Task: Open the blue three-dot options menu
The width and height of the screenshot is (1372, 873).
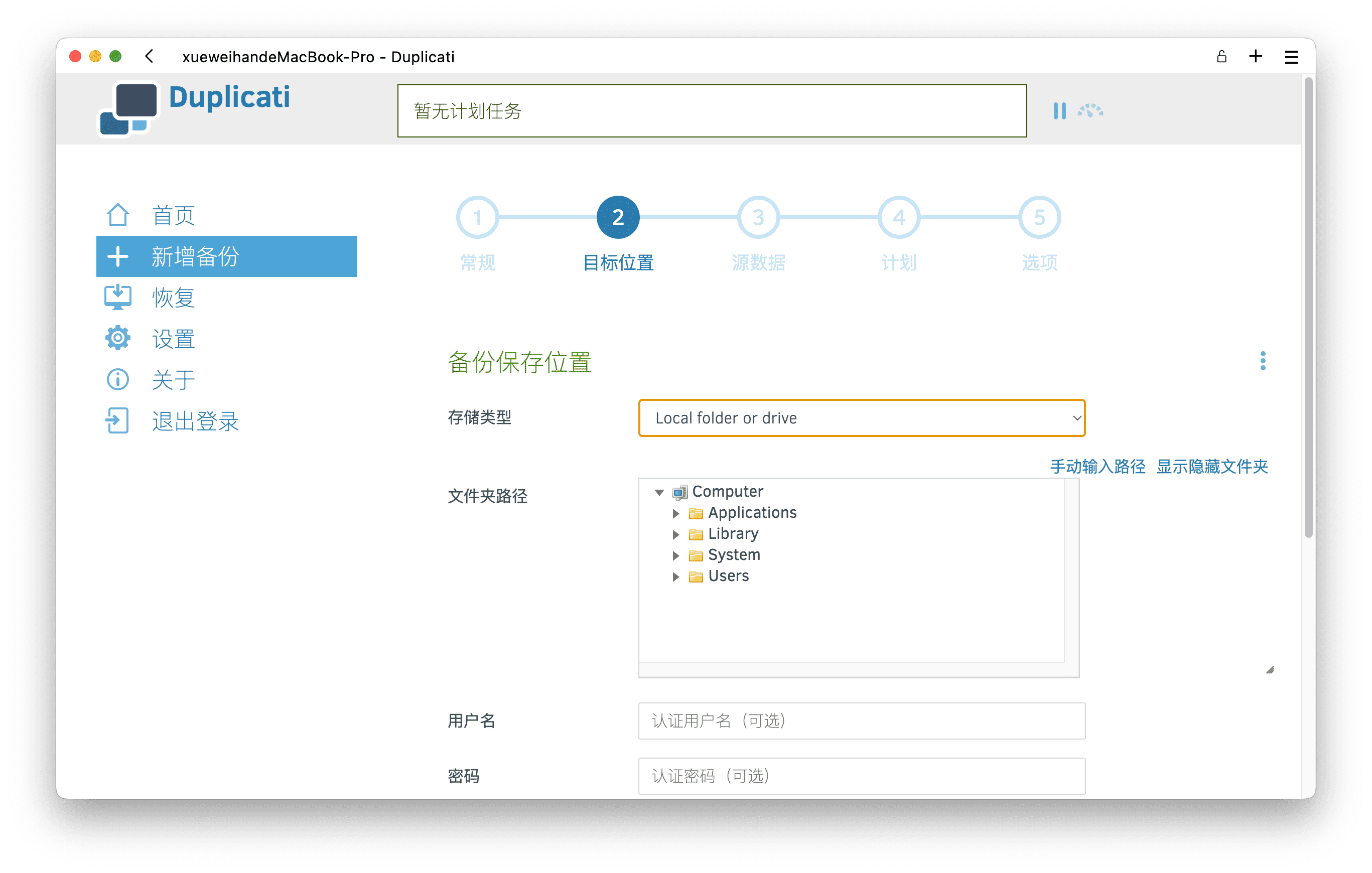Action: tap(1263, 360)
